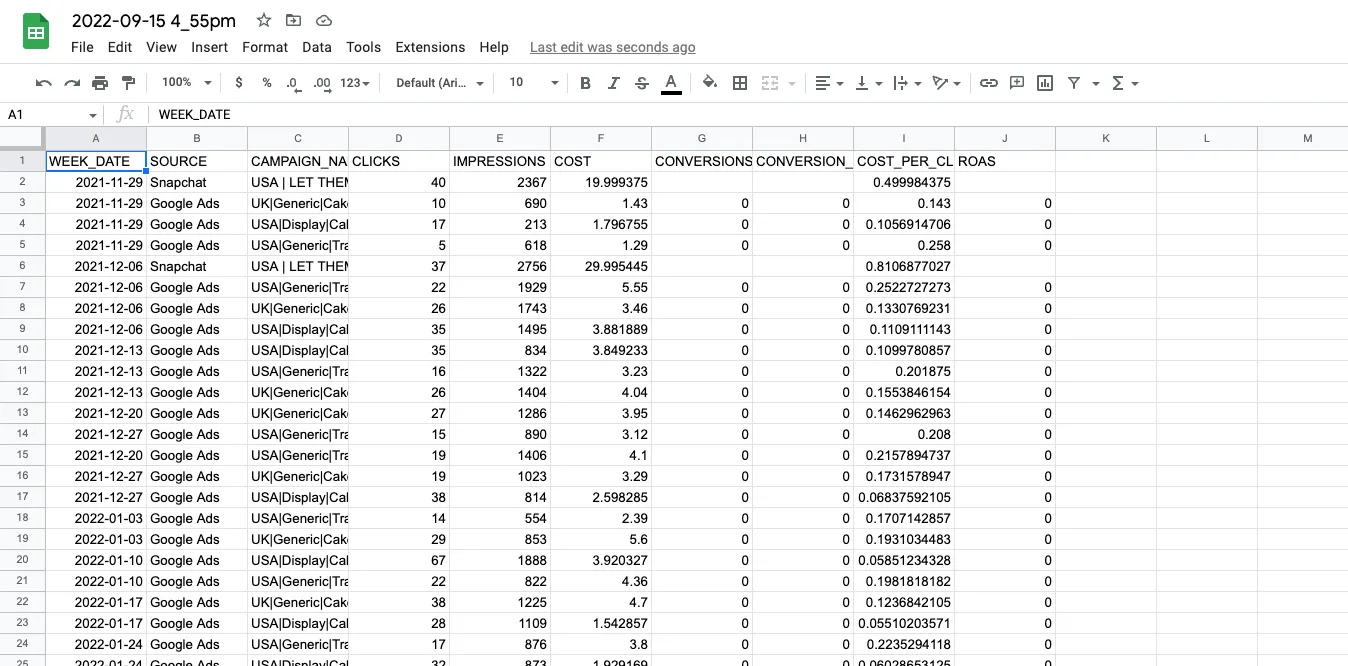This screenshot has height=666, width=1348.
Task: Open the Tools menu
Action: (x=364, y=47)
